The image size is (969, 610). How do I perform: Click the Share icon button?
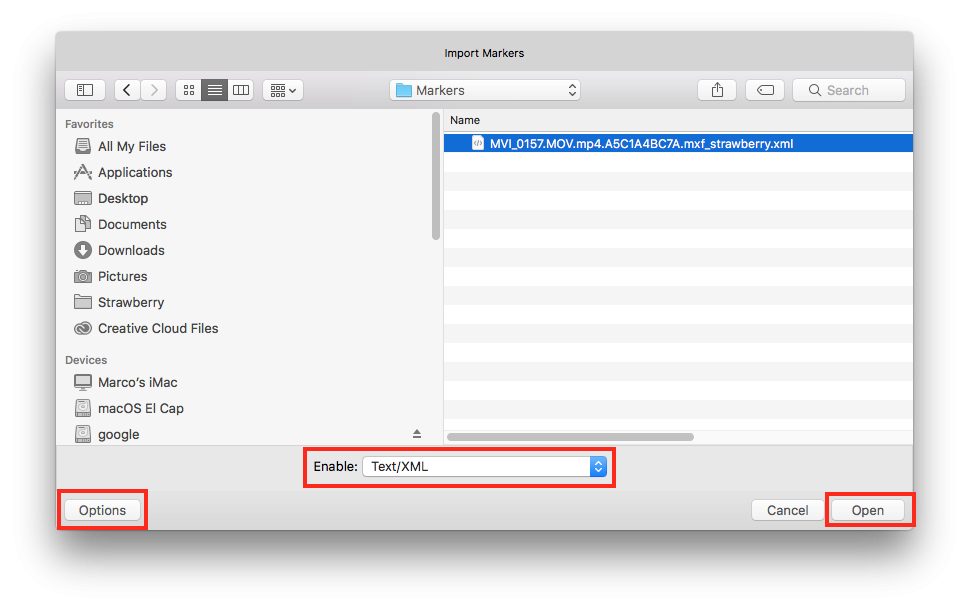717,90
